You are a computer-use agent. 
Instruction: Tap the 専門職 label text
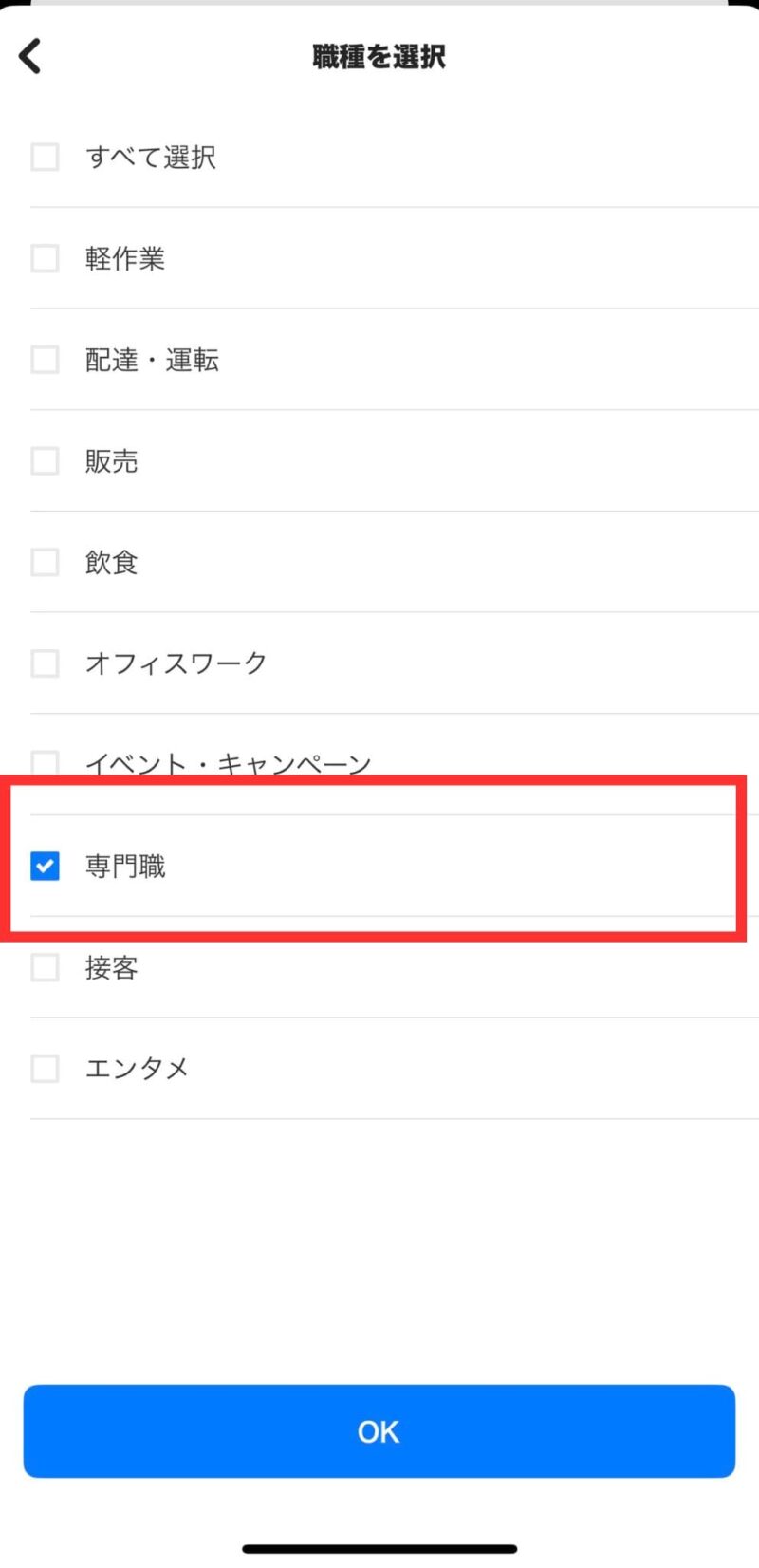(125, 866)
